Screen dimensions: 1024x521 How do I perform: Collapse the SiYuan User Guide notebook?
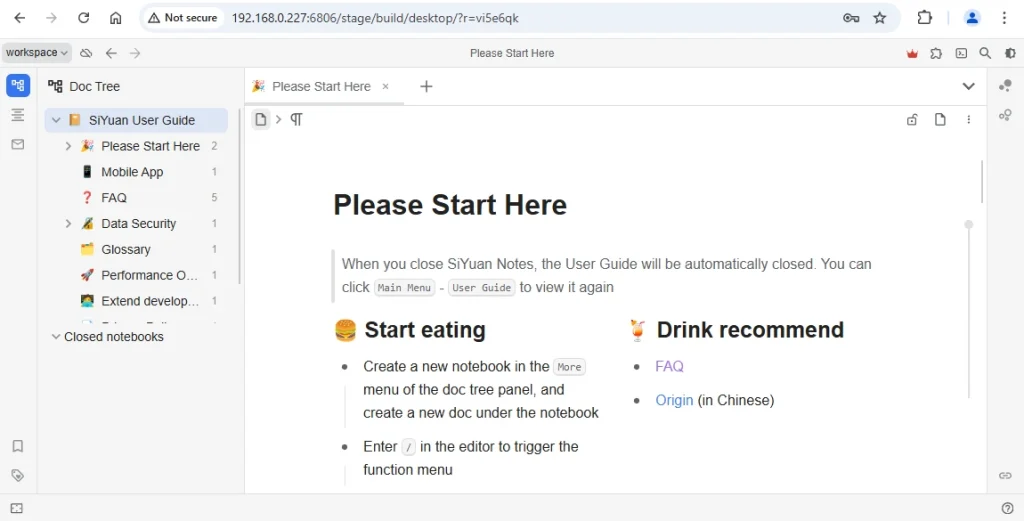click(56, 120)
